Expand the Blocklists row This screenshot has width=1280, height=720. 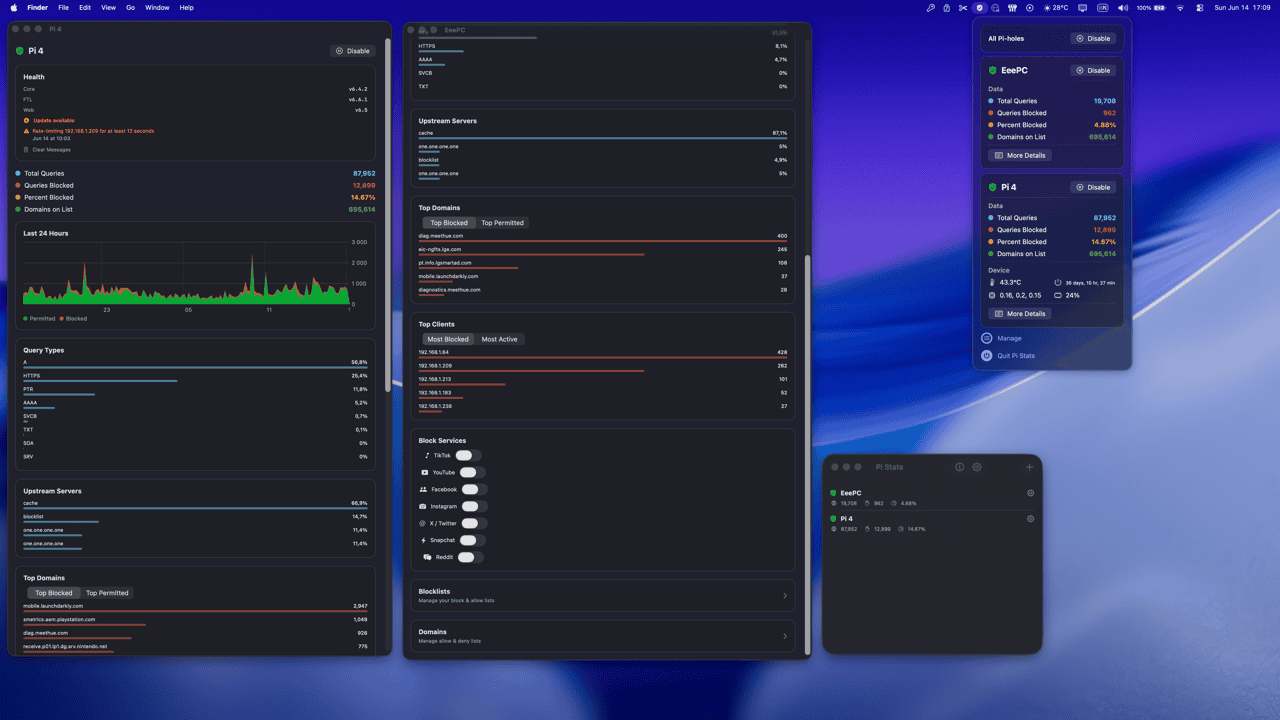pos(603,595)
